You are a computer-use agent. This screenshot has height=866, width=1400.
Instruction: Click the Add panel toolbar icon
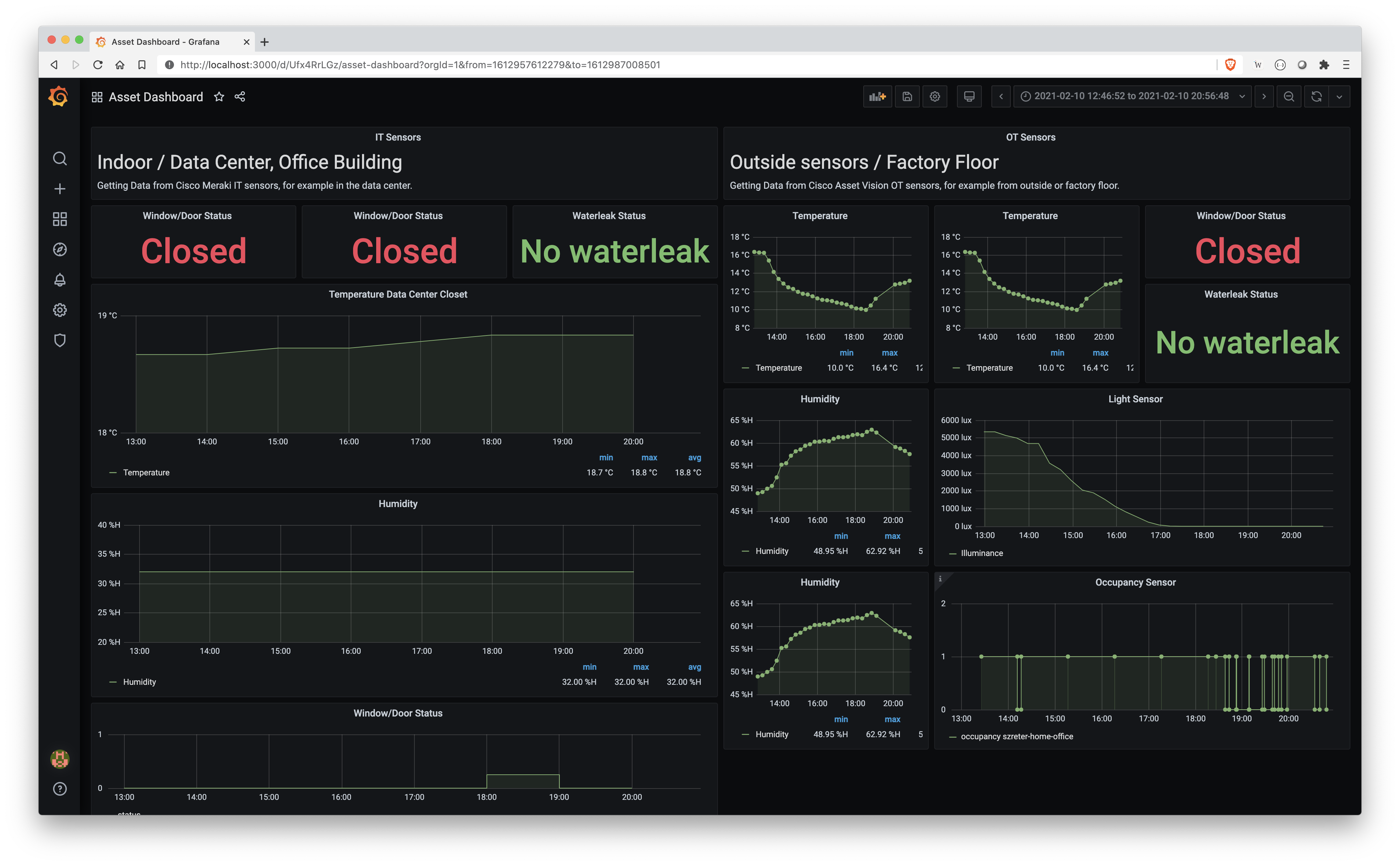coord(877,97)
